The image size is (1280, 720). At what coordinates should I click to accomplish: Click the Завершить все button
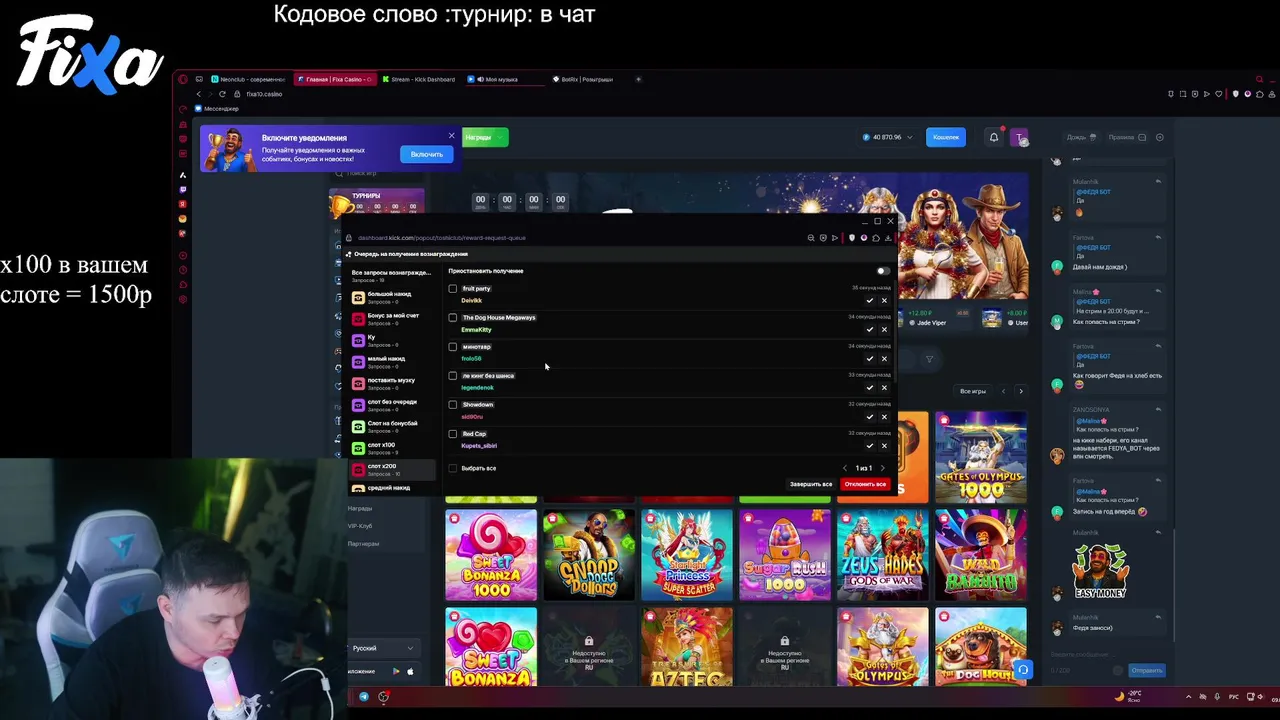point(811,484)
